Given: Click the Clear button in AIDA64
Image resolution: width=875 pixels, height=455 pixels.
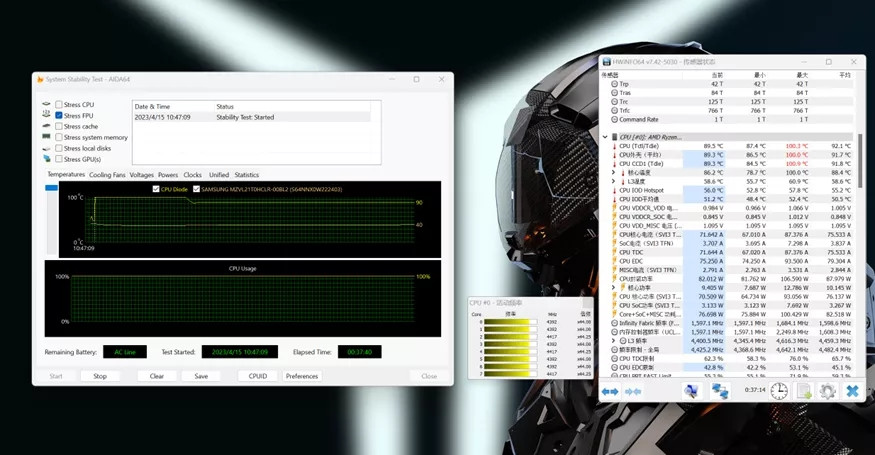Looking at the screenshot, I should [157, 376].
